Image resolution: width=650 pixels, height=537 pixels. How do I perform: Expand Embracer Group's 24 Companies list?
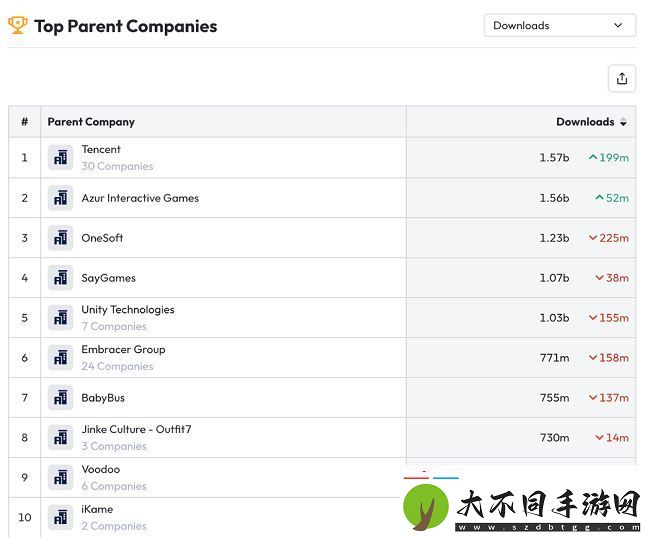117,367
